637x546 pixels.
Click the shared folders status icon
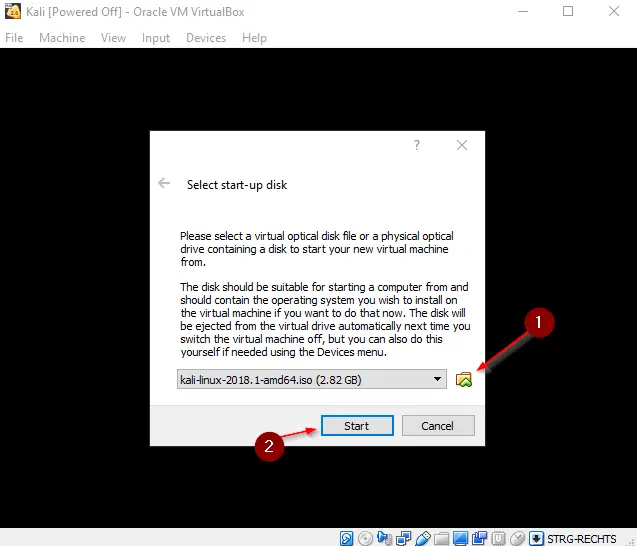441,539
